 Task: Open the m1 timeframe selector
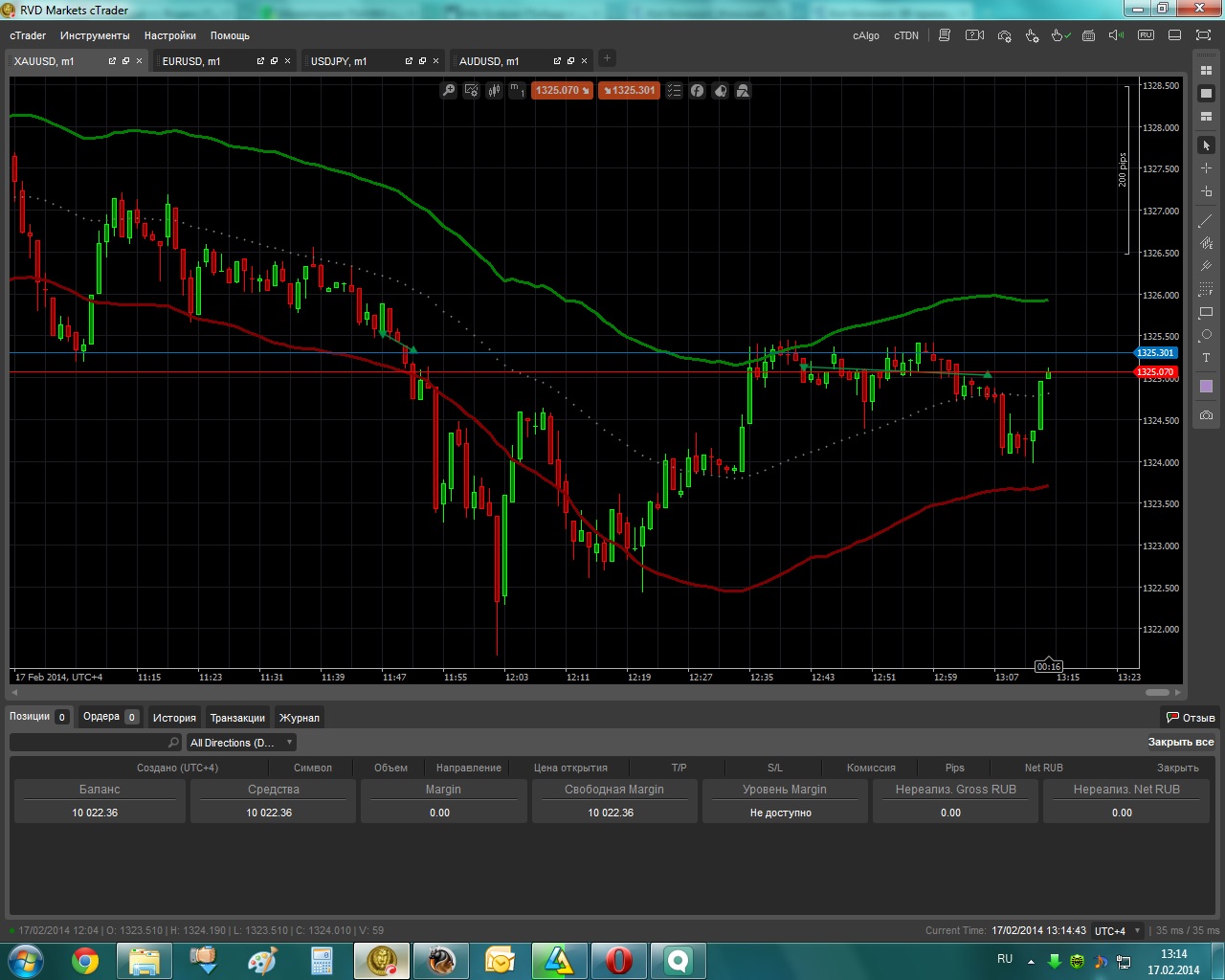point(517,90)
